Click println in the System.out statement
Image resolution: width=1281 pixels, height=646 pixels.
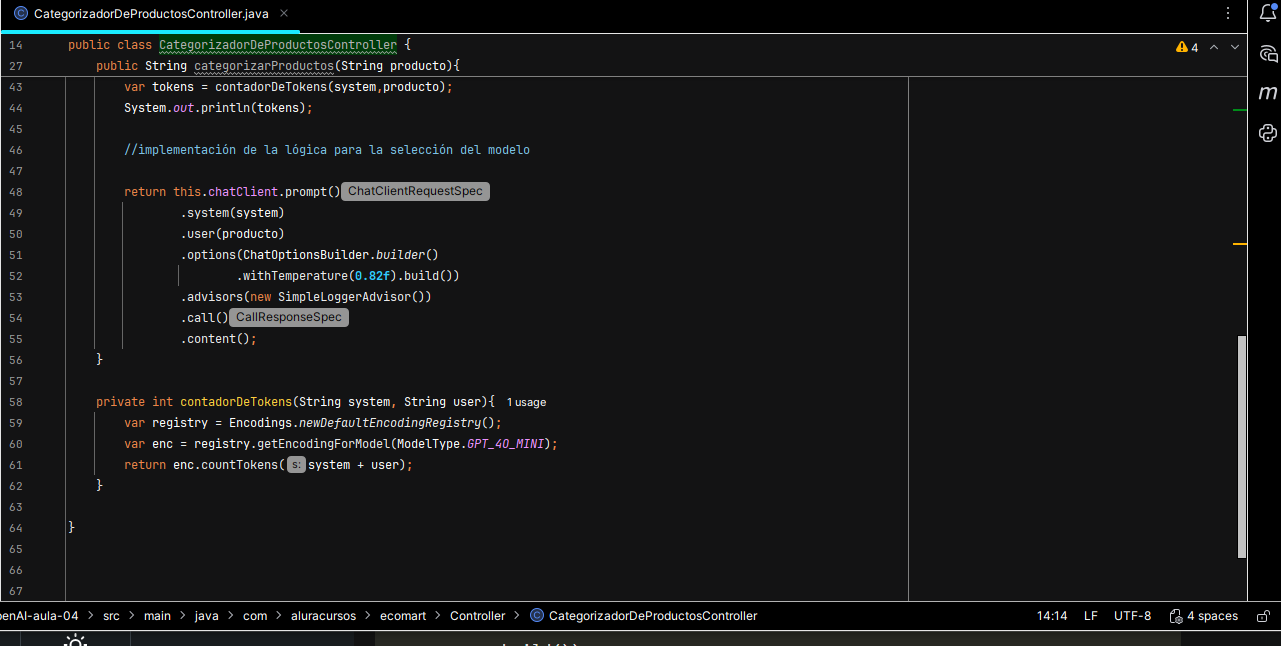point(226,108)
